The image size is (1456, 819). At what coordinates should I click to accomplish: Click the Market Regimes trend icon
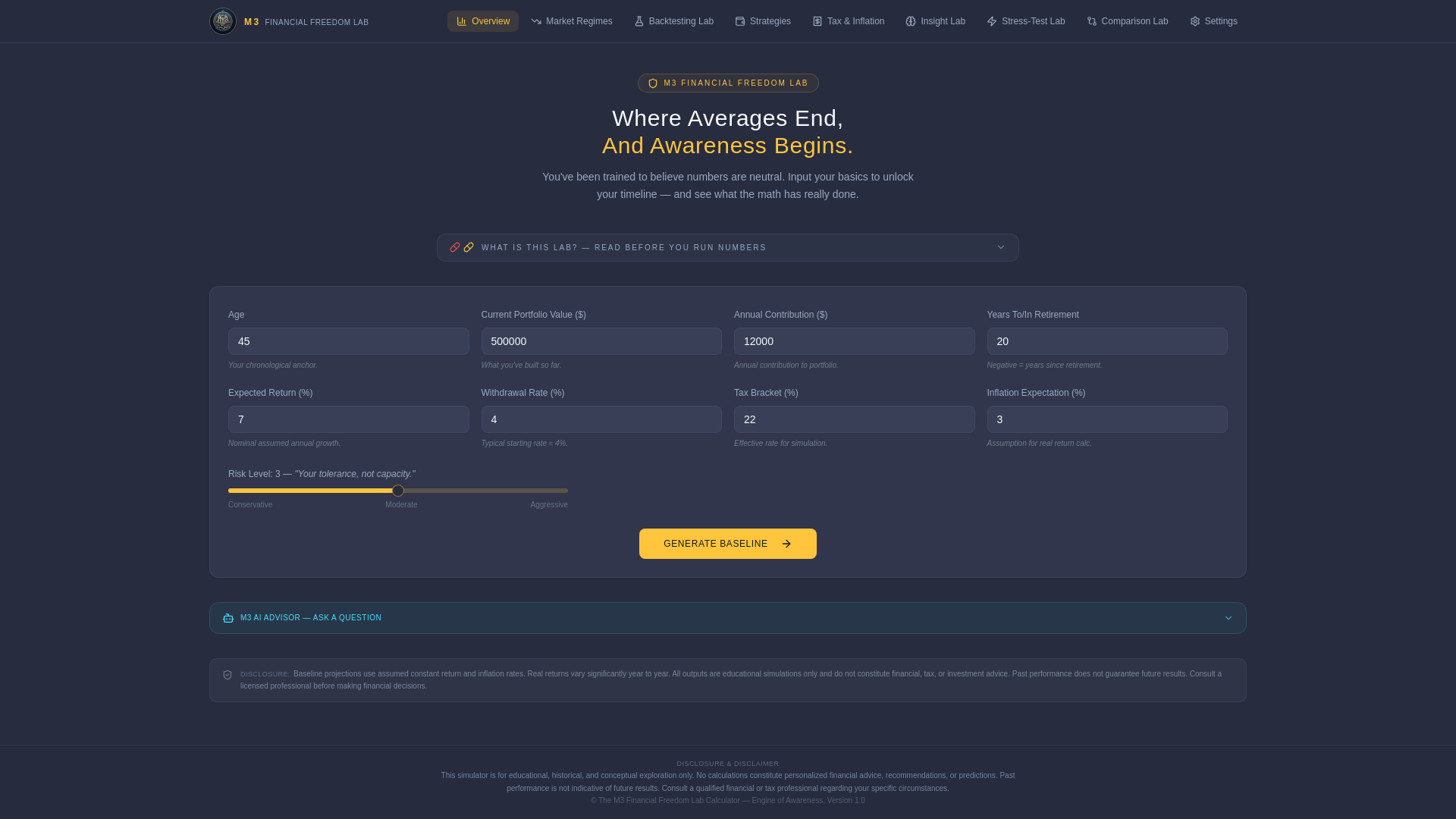click(536, 21)
